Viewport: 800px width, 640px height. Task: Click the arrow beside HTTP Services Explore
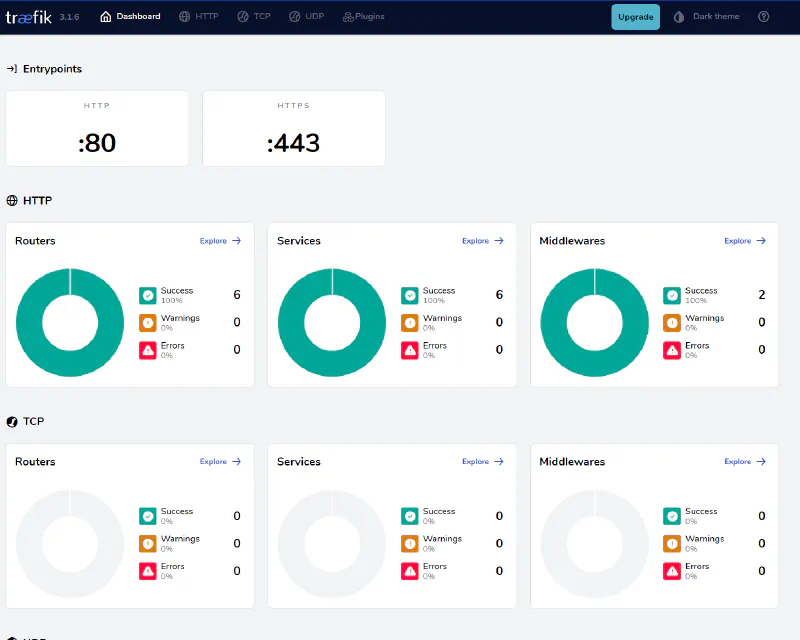click(x=499, y=241)
